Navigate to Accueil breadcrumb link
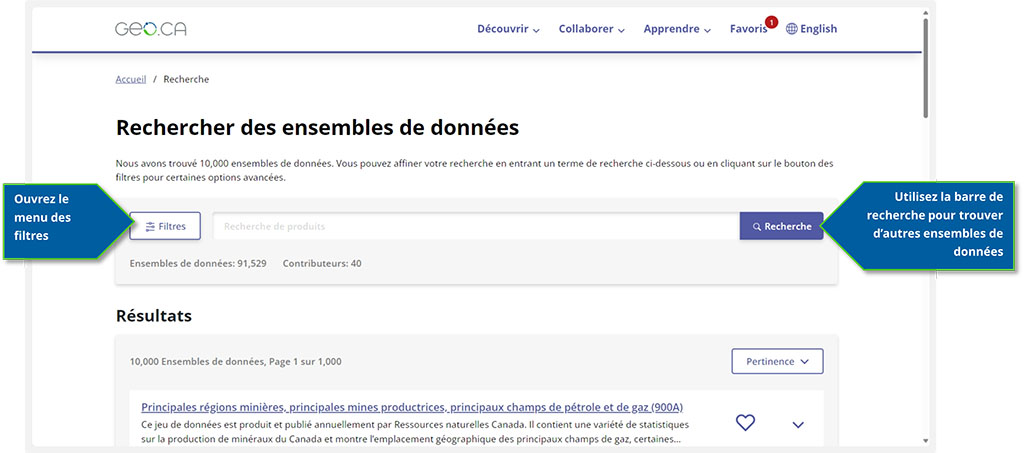The height and width of the screenshot is (453, 1024). pyautogui.click(x=131, y=79)
